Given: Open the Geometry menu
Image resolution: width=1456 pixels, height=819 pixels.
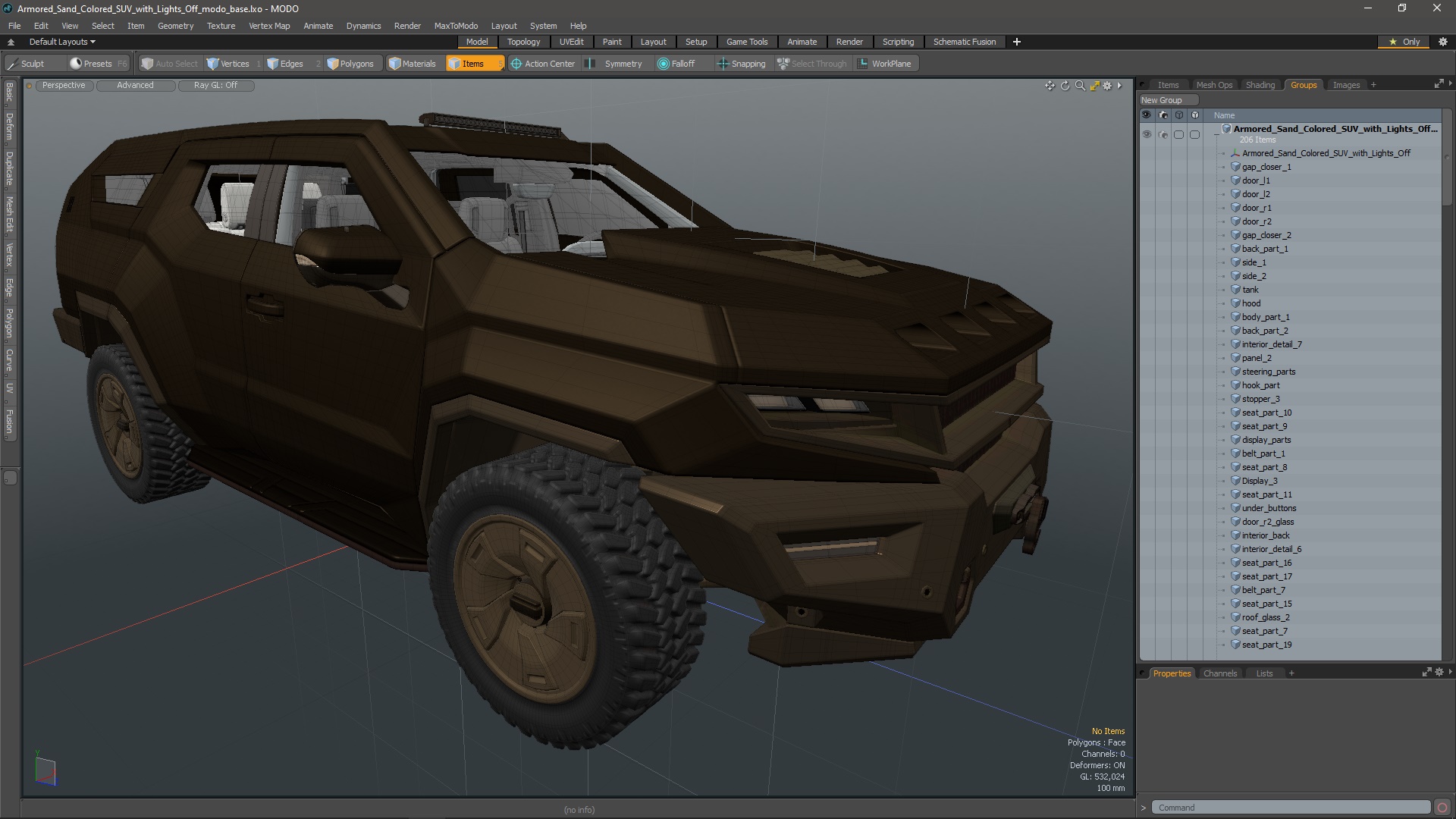Looking at the screenshot, I should pos(175,26).
